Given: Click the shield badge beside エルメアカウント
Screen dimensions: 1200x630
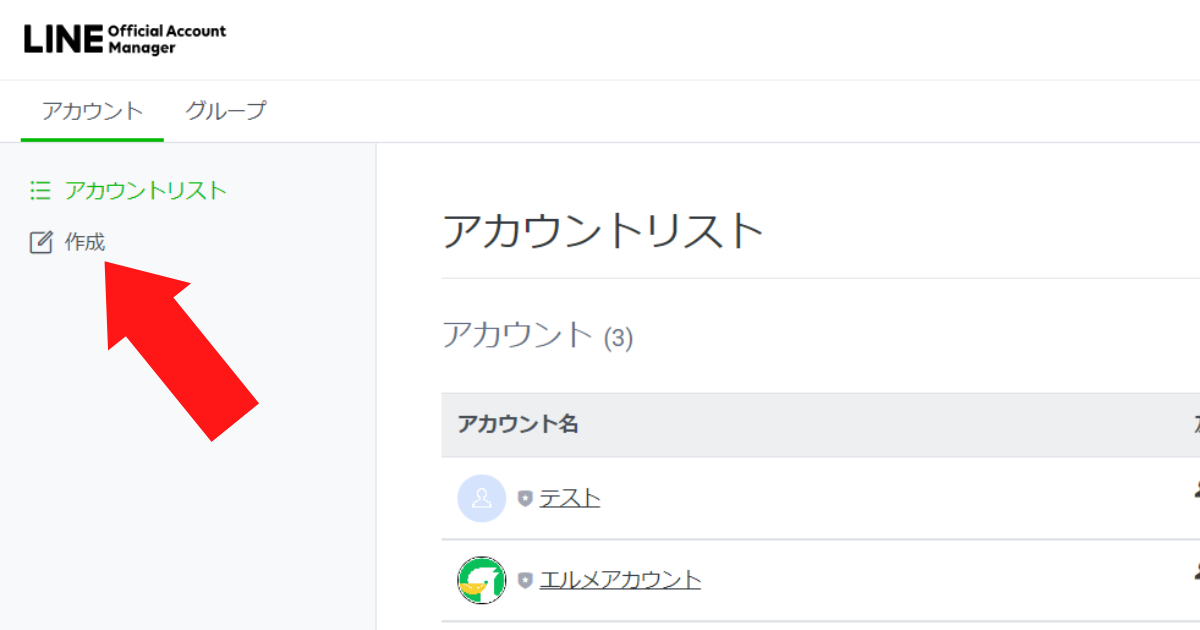Looking at the screenshot, I should tap(525, 580).
